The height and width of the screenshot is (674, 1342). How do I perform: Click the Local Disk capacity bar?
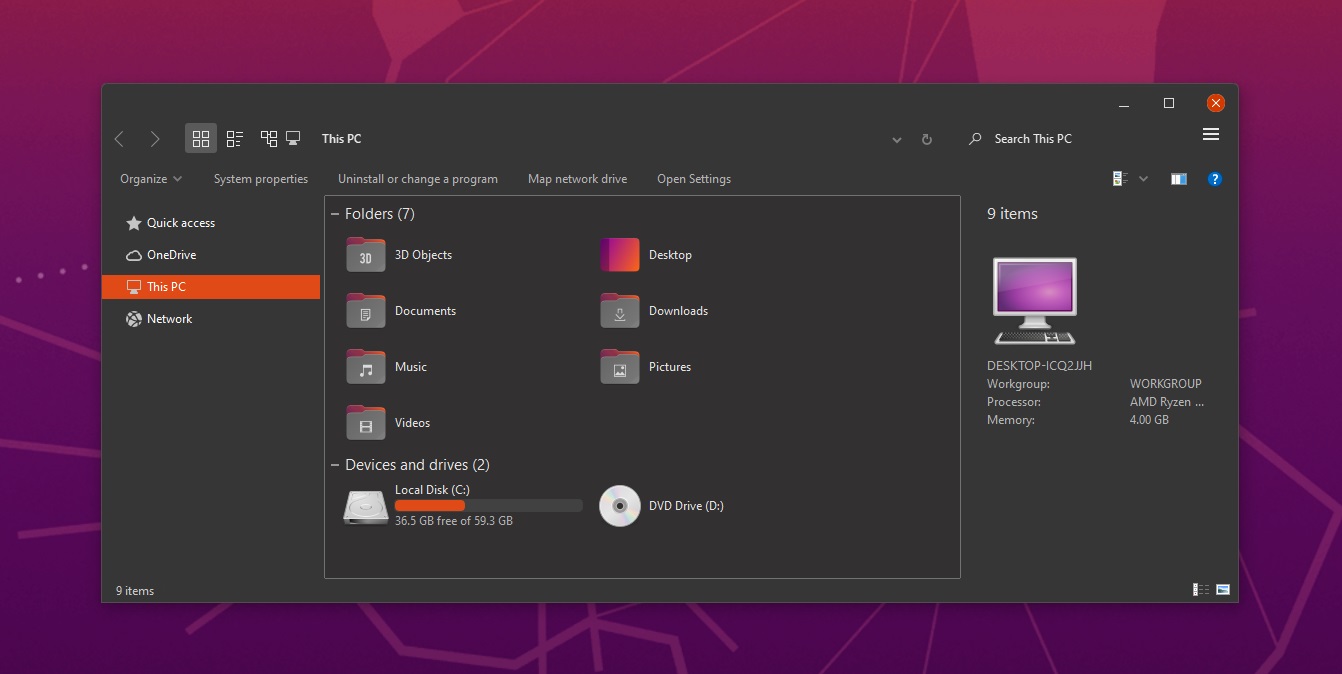coord(489,505)
